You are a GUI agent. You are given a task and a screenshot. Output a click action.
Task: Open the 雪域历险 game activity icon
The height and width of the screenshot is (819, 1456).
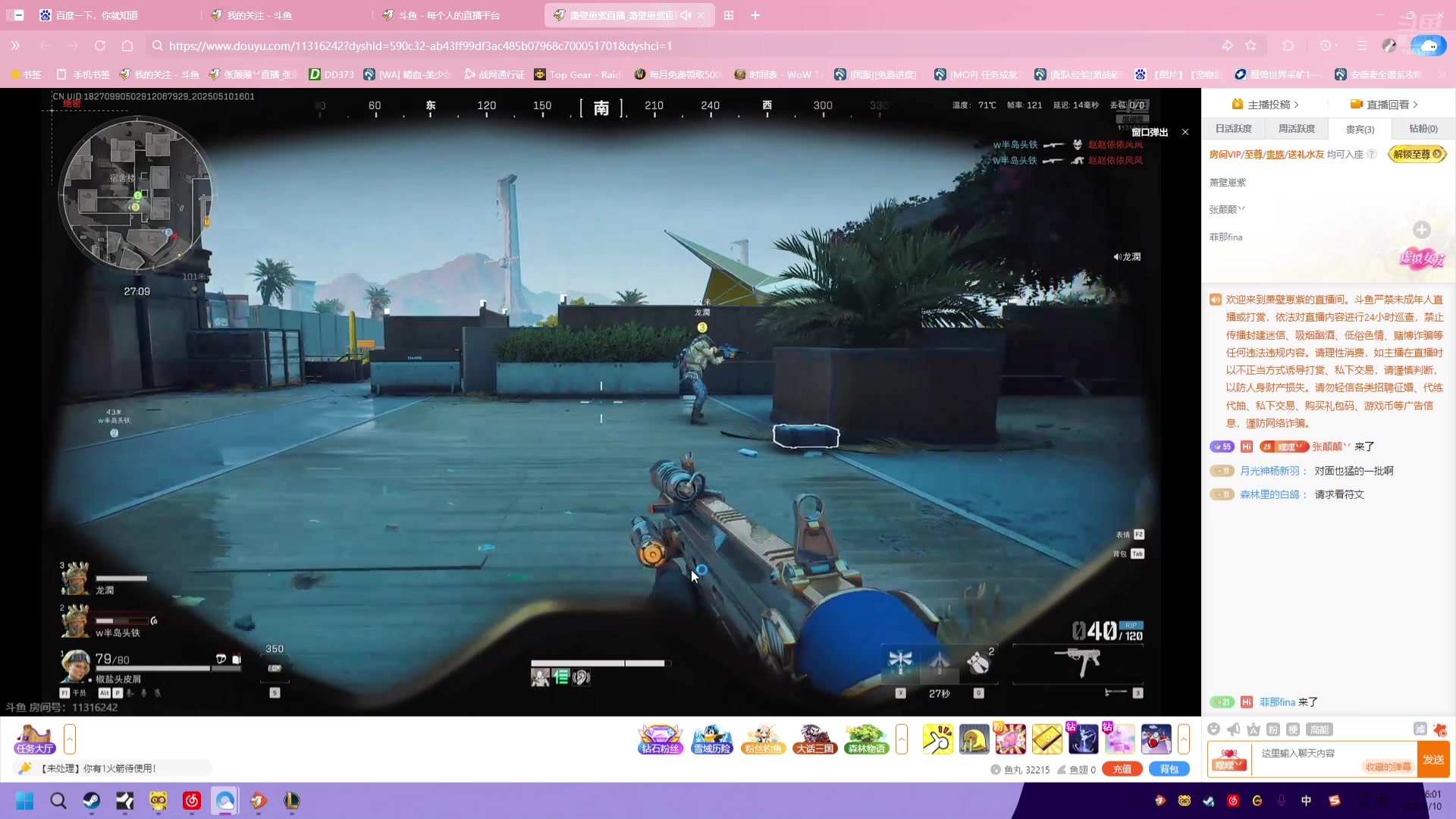(711, 739)
